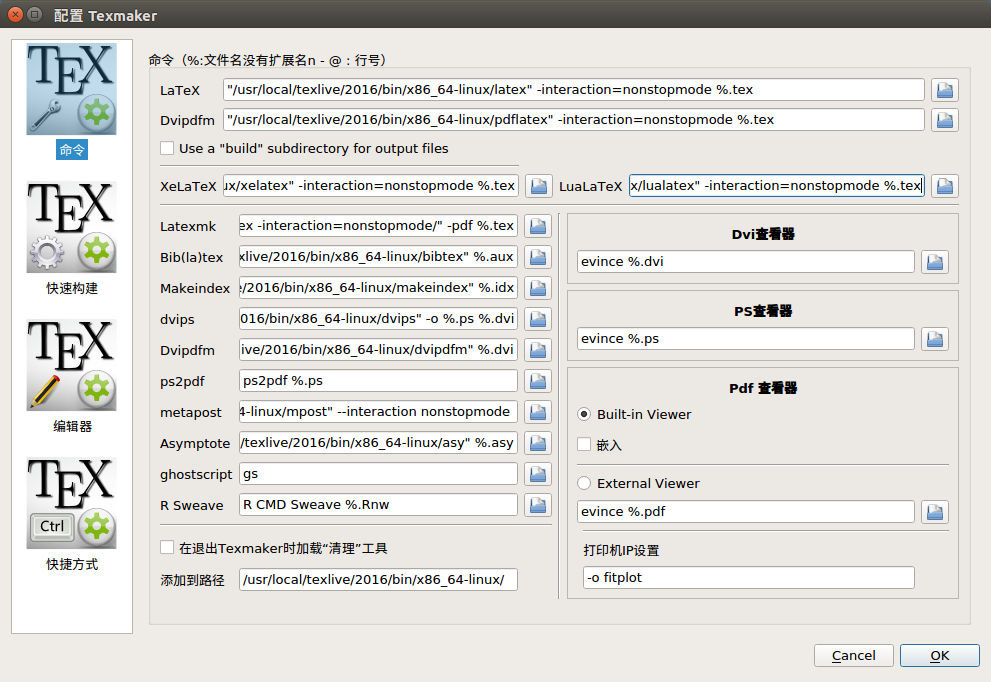This screenshot has width=991, height=682.
Task: Cancel the Texmaker configuration dialog
Action: [x=853, y=655]
